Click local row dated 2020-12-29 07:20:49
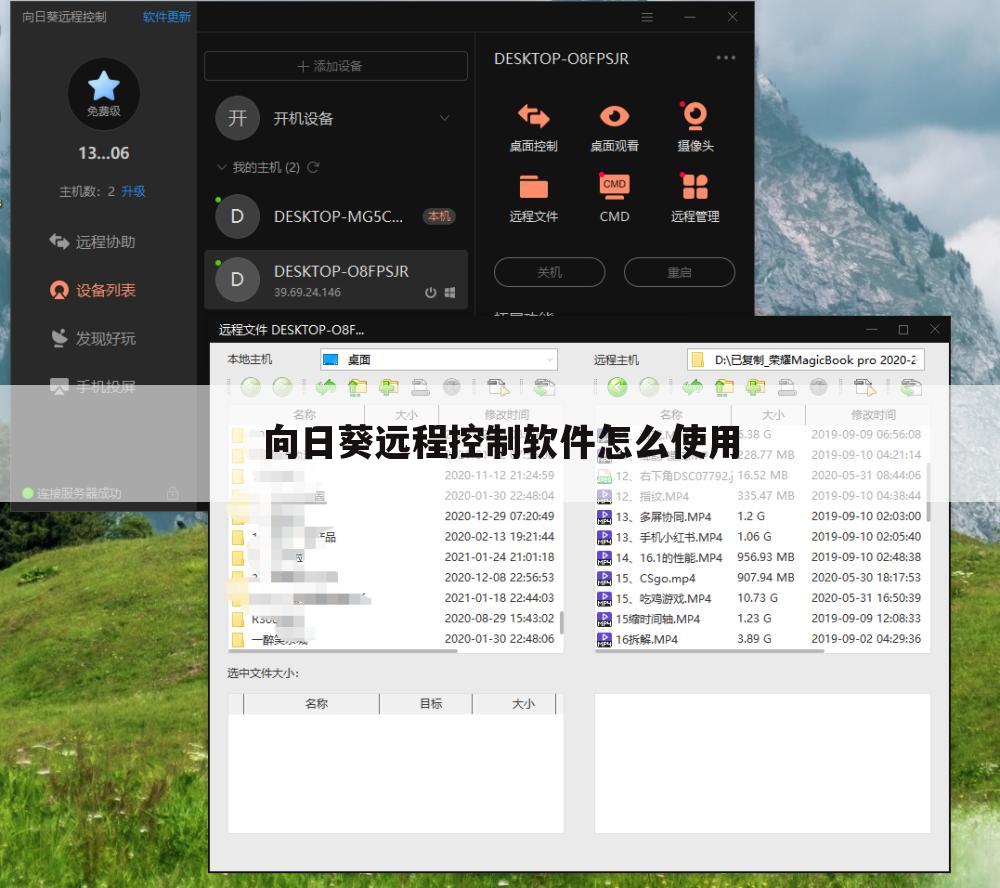1000x888 pixels. 393,516
